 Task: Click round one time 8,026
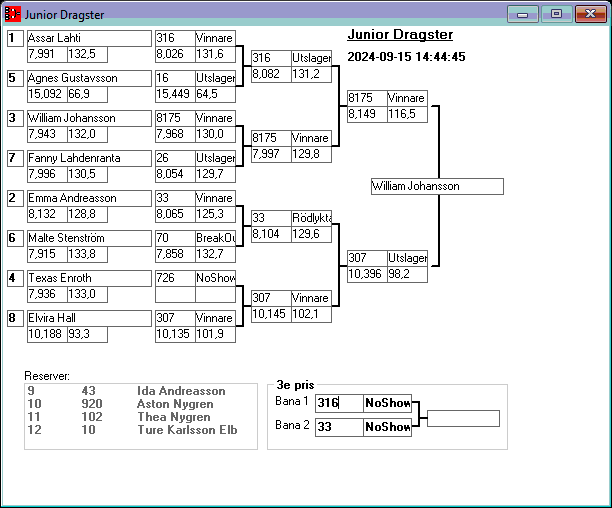coord(175,54)
